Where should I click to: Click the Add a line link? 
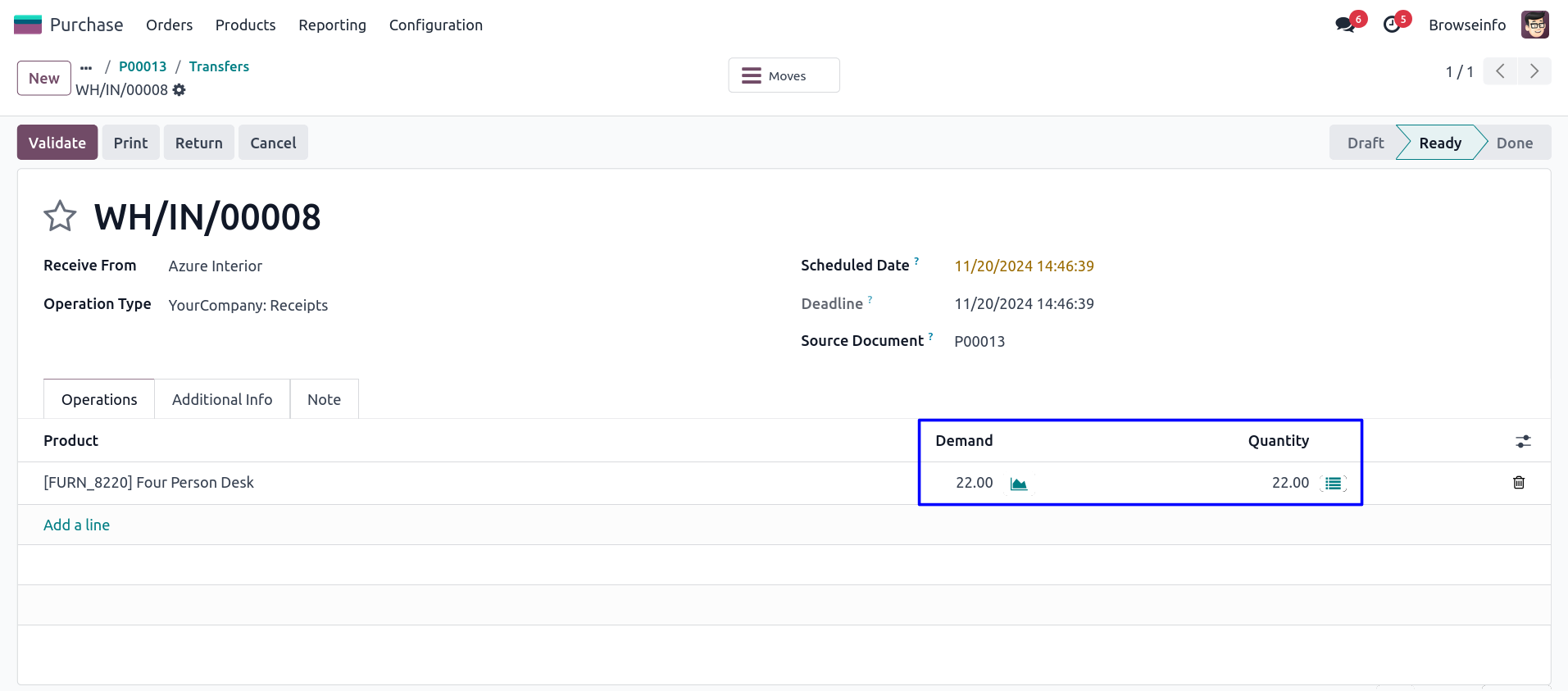point(76,525)
